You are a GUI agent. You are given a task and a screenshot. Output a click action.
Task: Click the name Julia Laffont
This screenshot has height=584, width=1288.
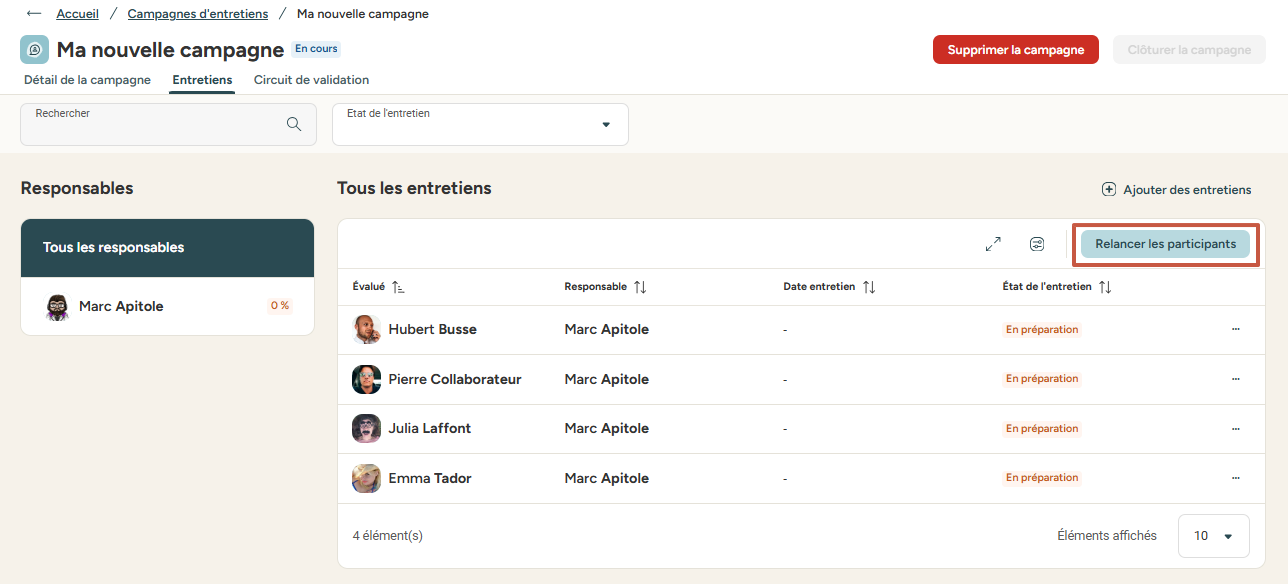[x=429, y=428]
